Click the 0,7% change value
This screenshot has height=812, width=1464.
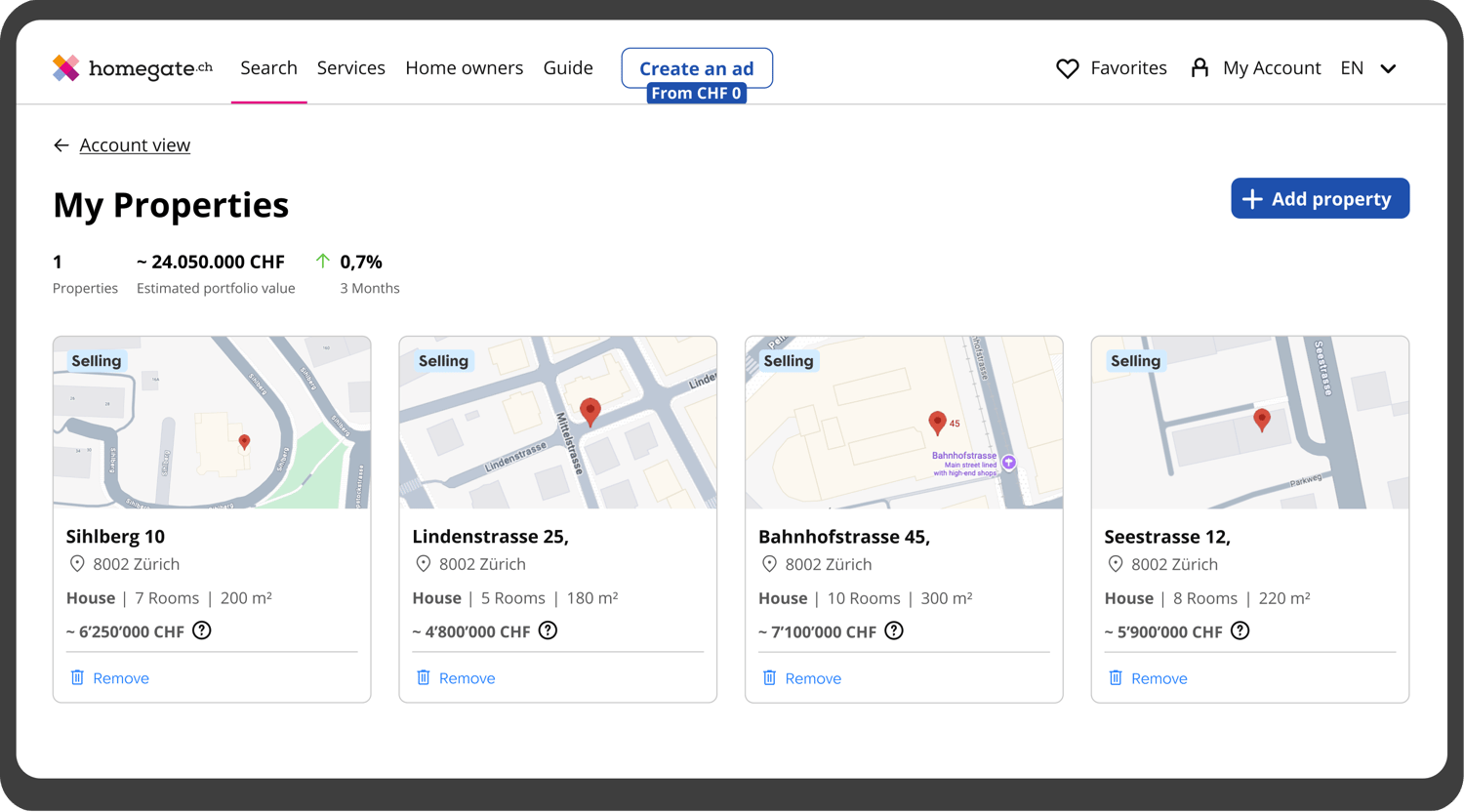[361, 262]
